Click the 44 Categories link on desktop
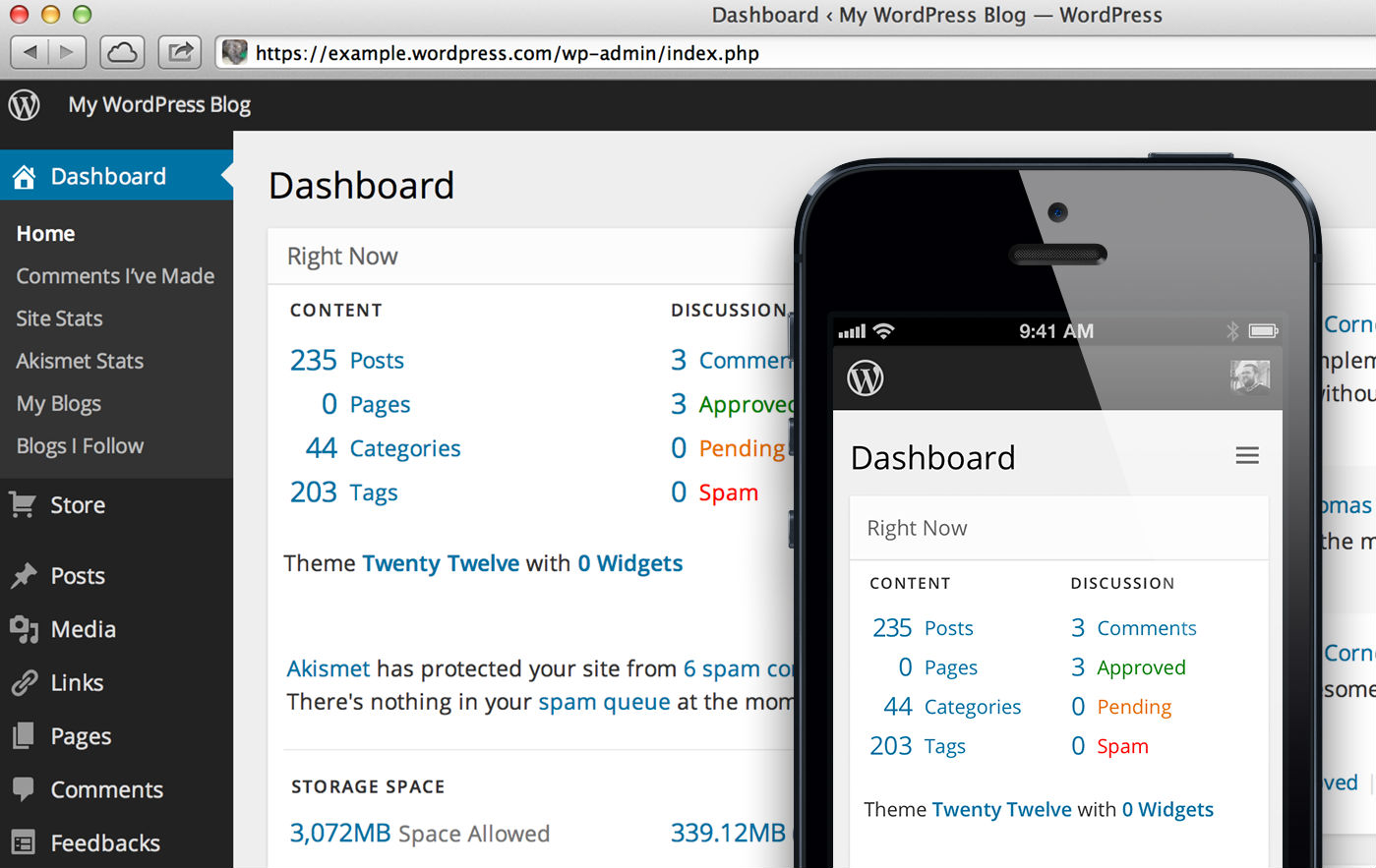 tap(383, 448)
